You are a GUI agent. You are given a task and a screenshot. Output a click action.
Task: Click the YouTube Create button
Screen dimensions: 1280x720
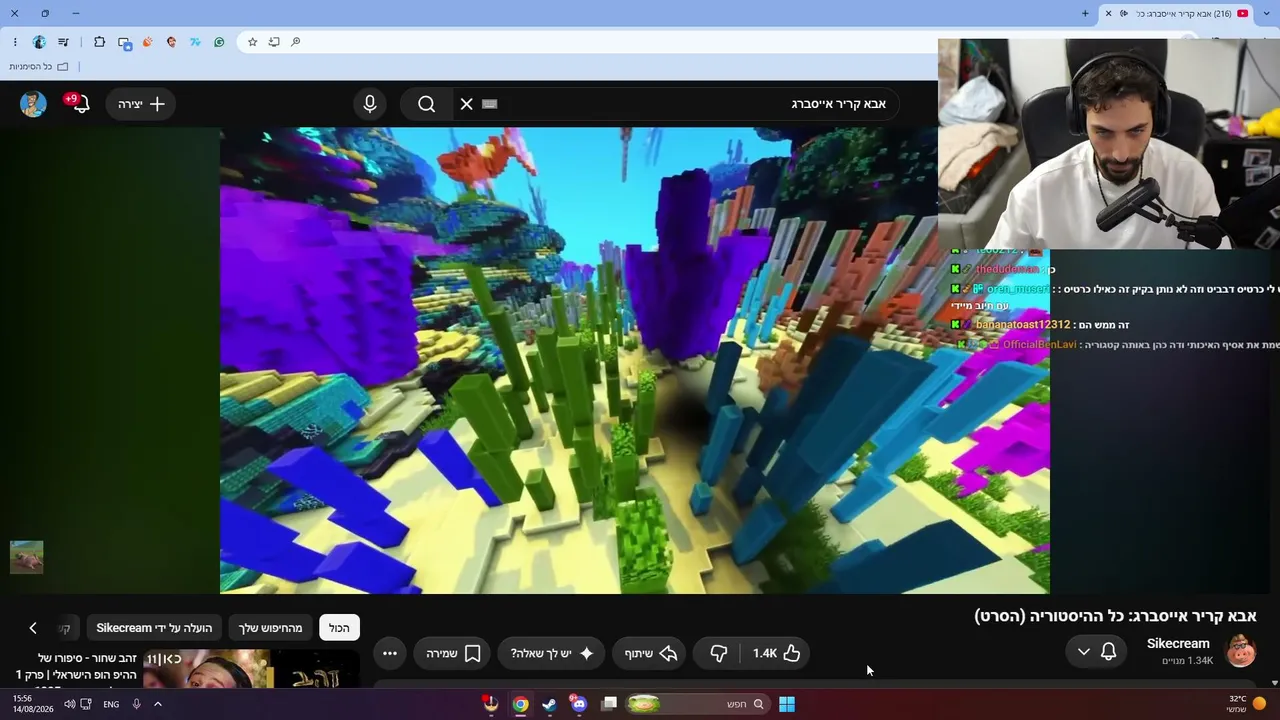(141, 104)
